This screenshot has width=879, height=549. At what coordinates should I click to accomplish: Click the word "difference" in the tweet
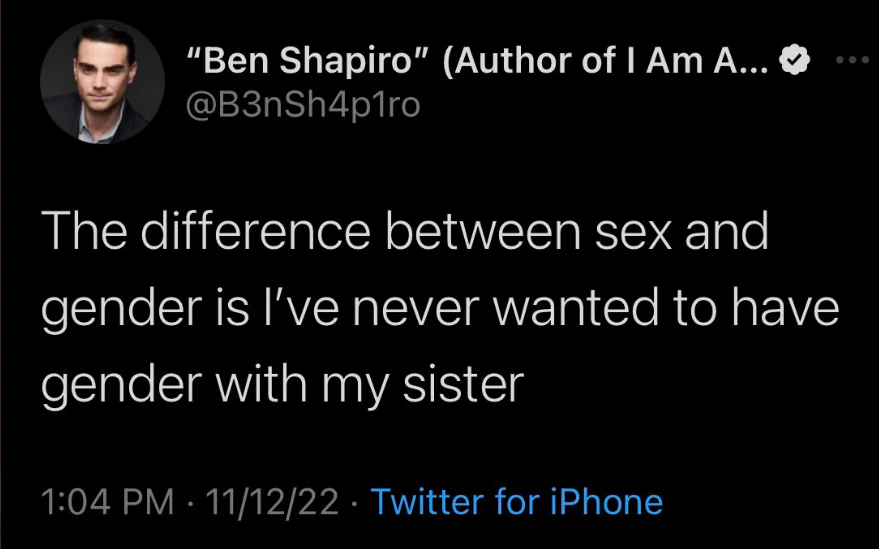pyautogui.click(x=259, y=234)
